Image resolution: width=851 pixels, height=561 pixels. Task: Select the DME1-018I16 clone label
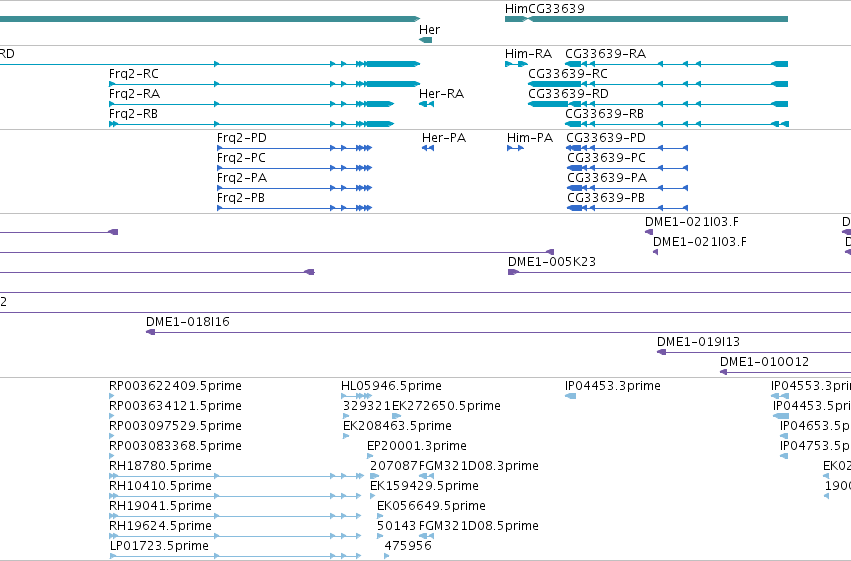(188, 322)
